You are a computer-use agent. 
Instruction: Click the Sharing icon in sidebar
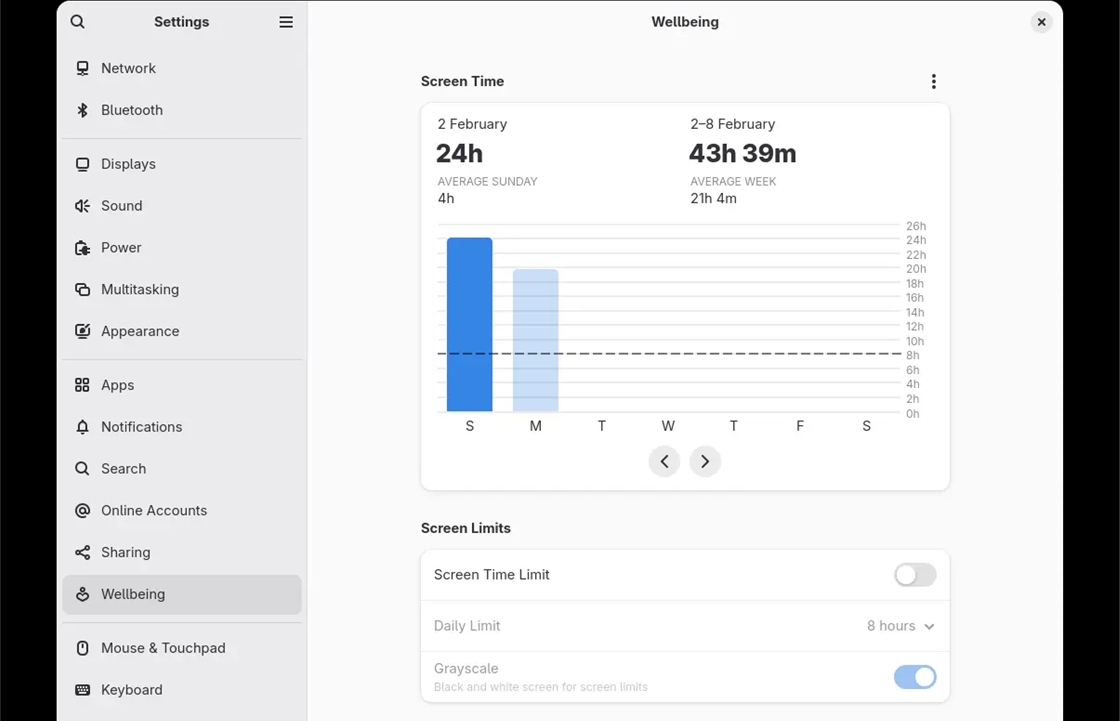coord(83,552)
